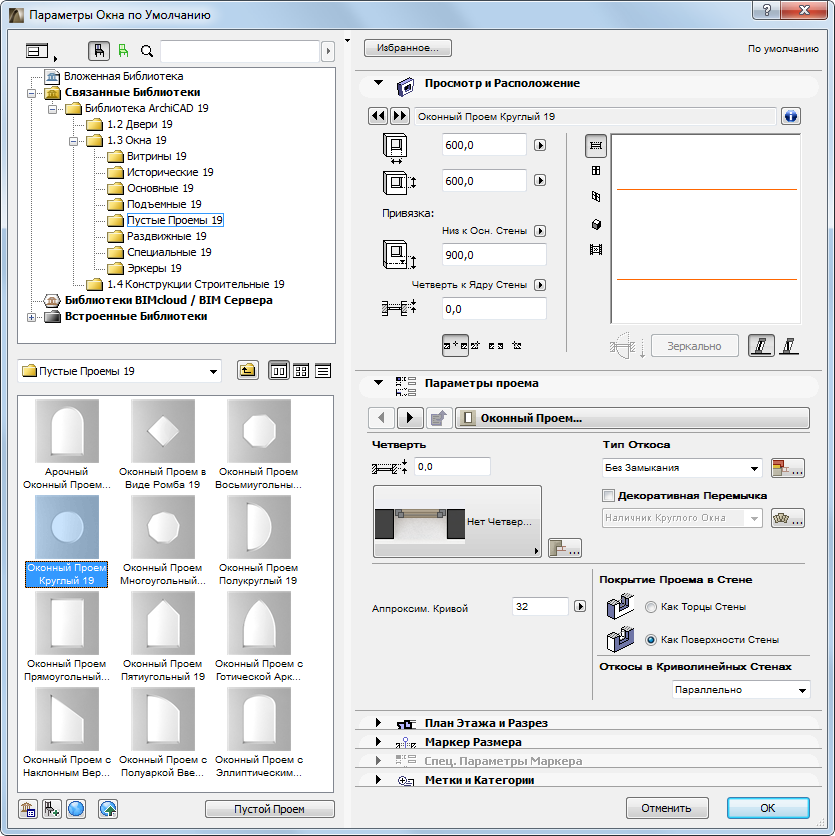Screen dimensions: 835x836
Task: Click the blue globe web objects icon
Action: click(x=76, y=809)
